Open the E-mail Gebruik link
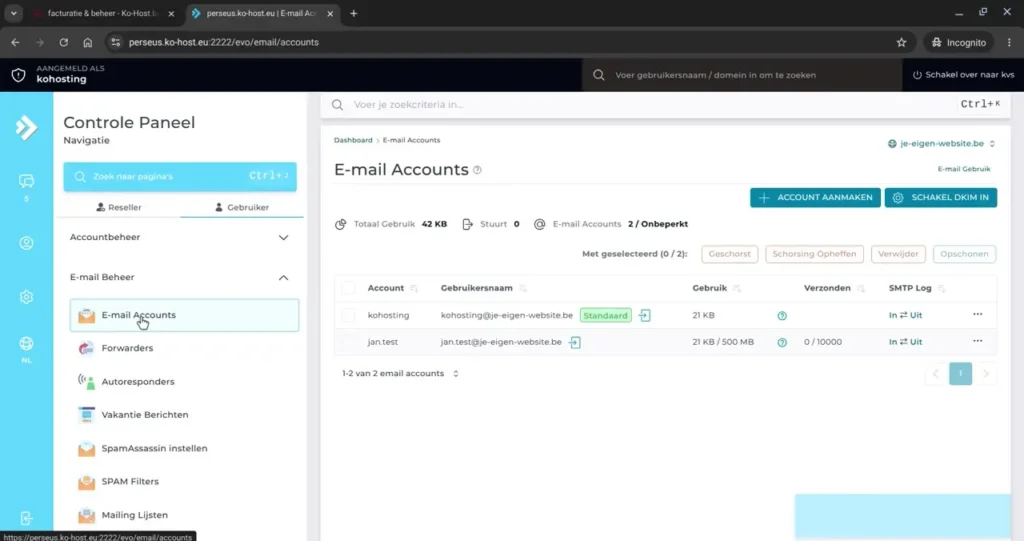This screenshot has width=1024, height=541. point(964,169)
